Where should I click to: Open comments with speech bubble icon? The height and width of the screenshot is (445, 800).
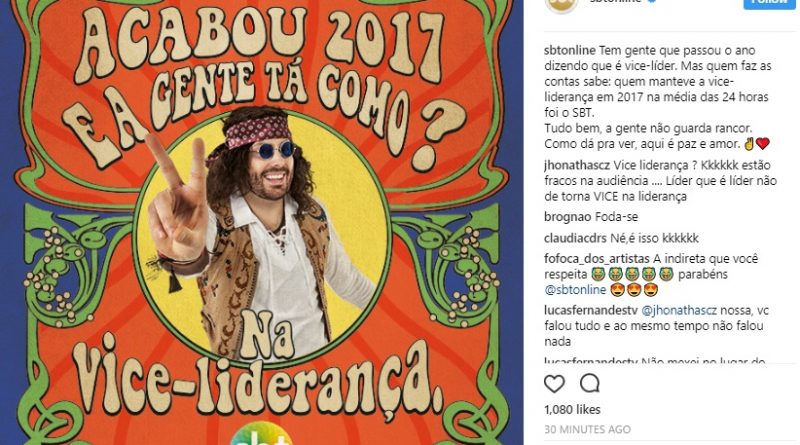[590, 383]
